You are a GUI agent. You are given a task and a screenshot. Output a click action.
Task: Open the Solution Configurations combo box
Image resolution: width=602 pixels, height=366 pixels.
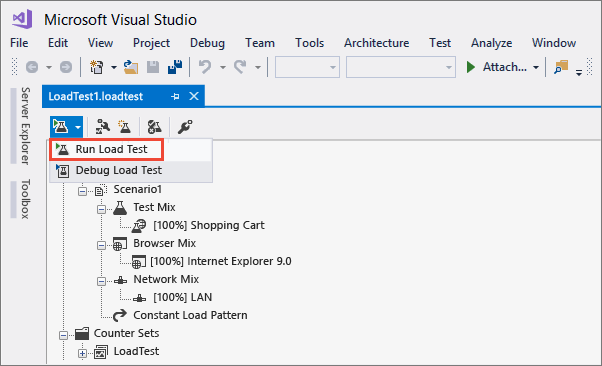[x=307, y=67]
